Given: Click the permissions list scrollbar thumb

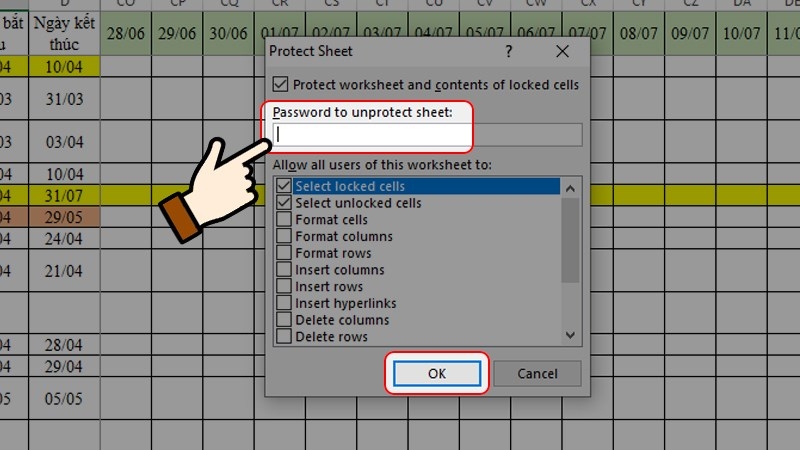Looking at the screenshot, I should pyautogui.click(x=570, y=240).
